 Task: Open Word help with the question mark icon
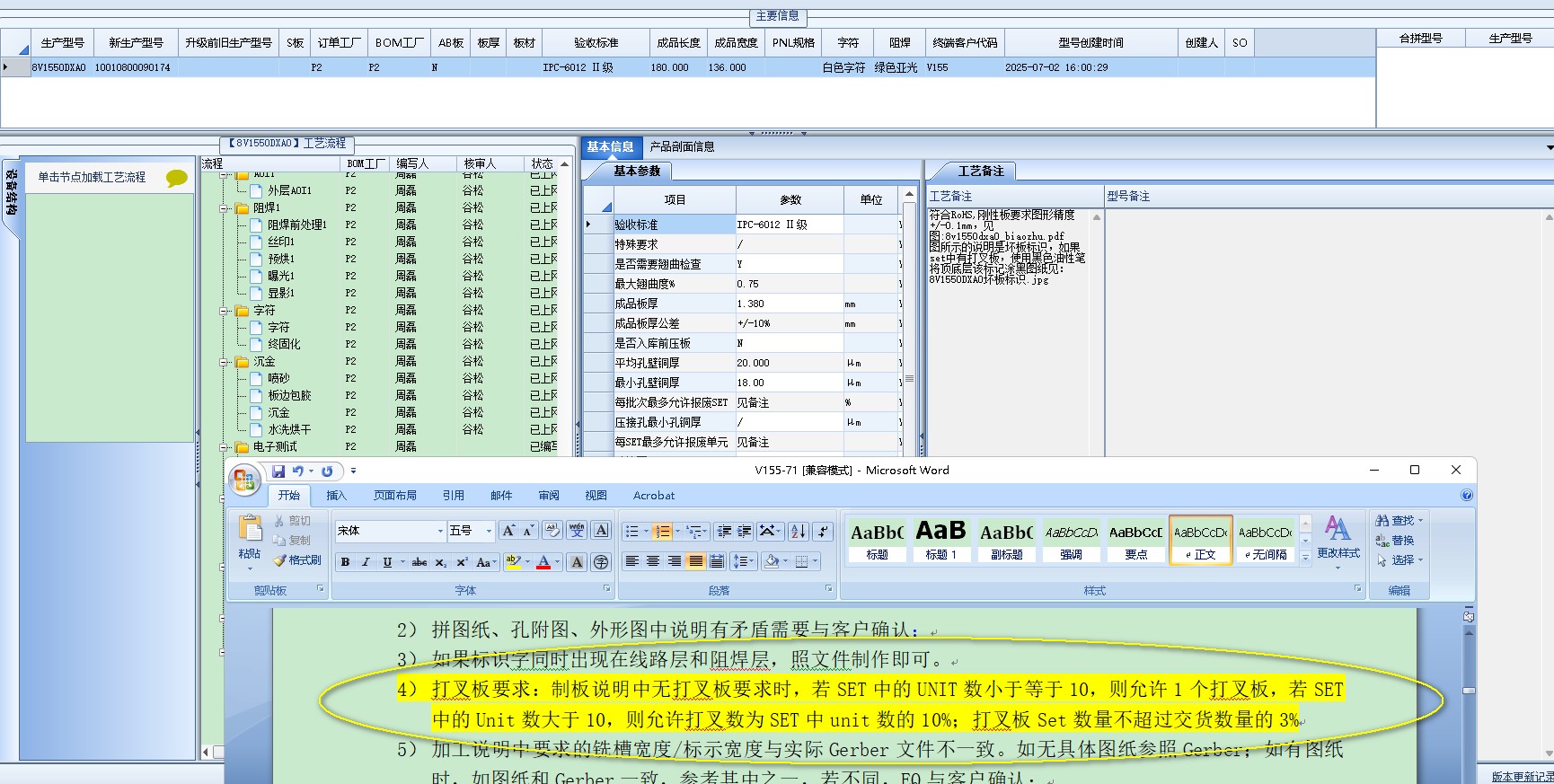point(1467,495)
